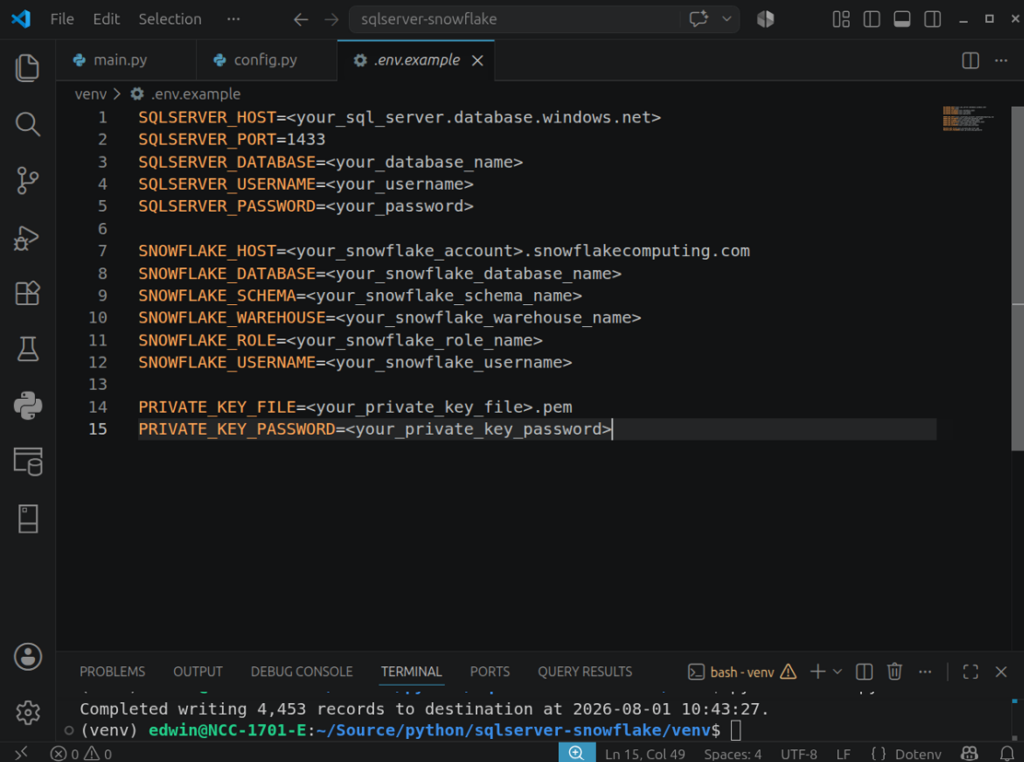Viewport: 1024px width, 762px height.
Task: Close the .env.example tab
Action: click(477, 61)
